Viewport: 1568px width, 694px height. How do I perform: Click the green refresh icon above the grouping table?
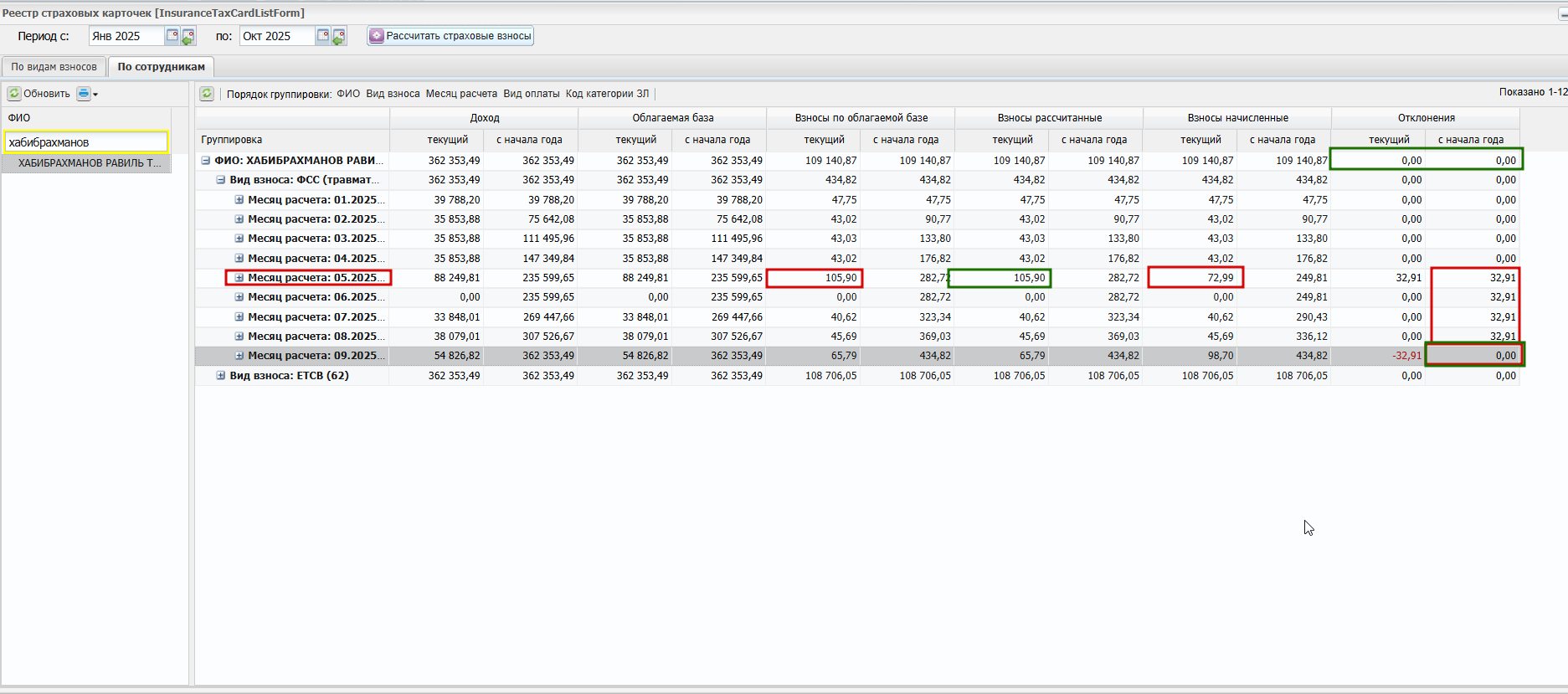point(207,94)
